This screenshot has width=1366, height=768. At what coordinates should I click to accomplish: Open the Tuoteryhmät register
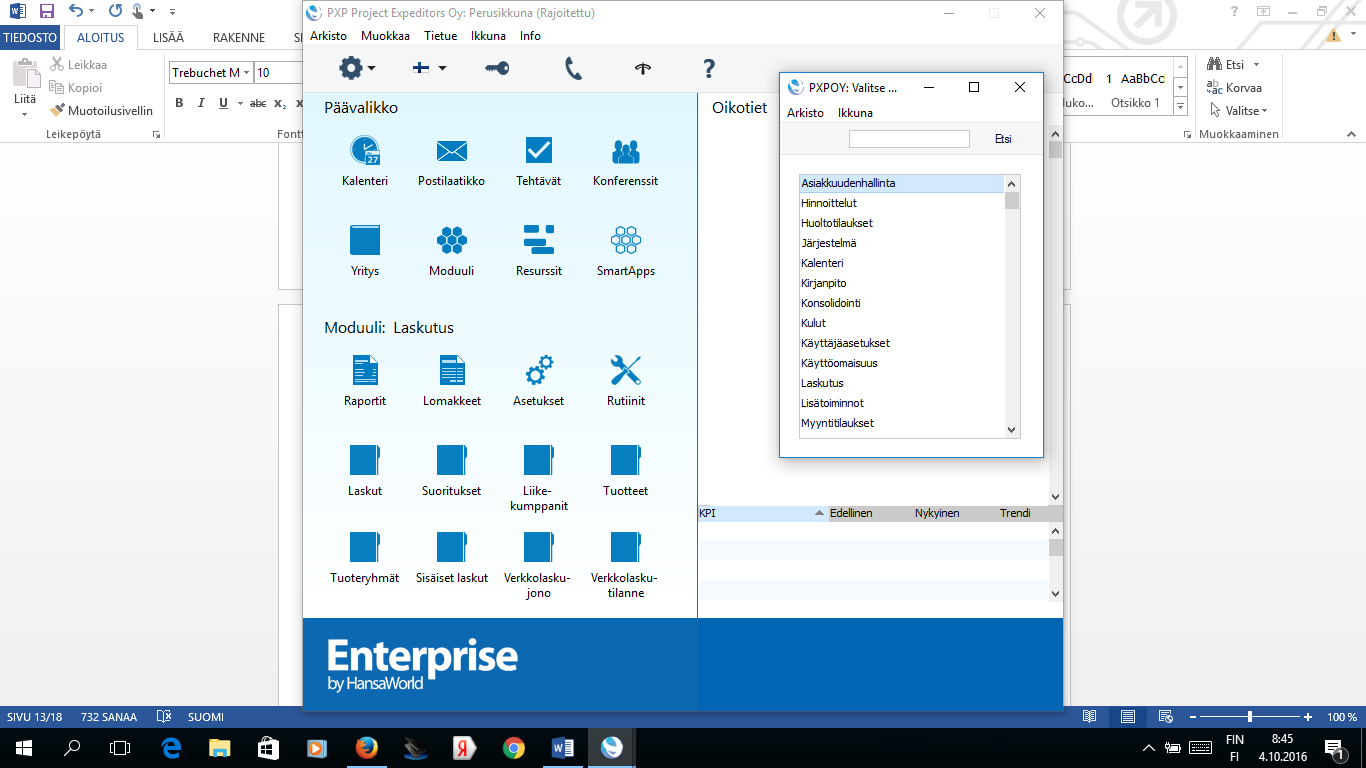pos(365,547)
